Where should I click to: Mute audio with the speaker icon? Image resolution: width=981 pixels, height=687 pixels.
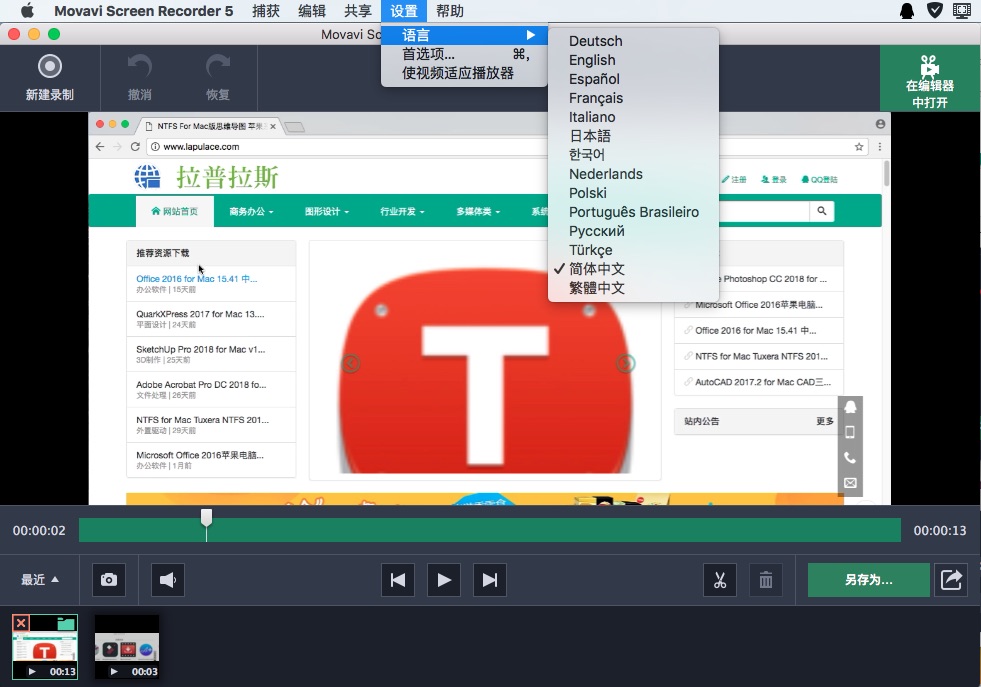(x=168, y=580)
